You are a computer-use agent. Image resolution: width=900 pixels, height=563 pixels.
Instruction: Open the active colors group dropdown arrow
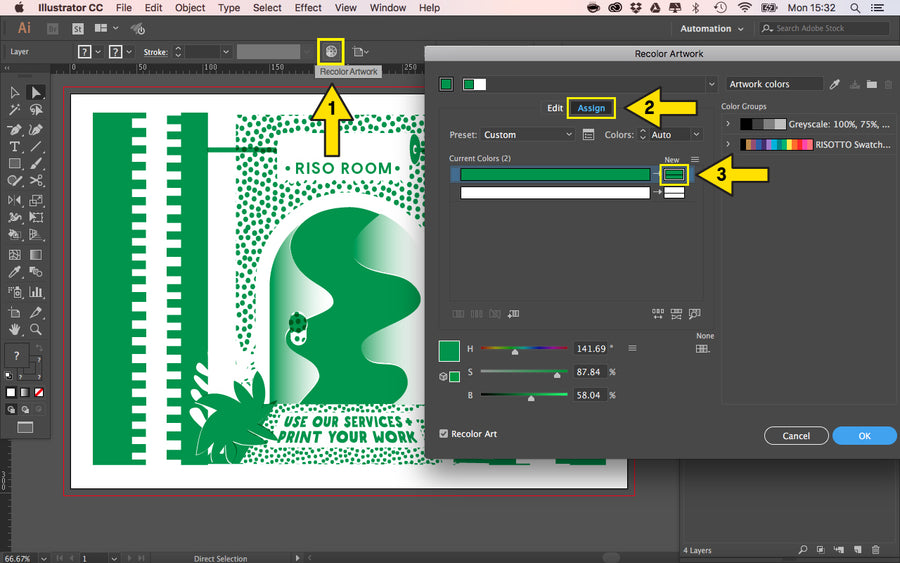pos(712,84)
